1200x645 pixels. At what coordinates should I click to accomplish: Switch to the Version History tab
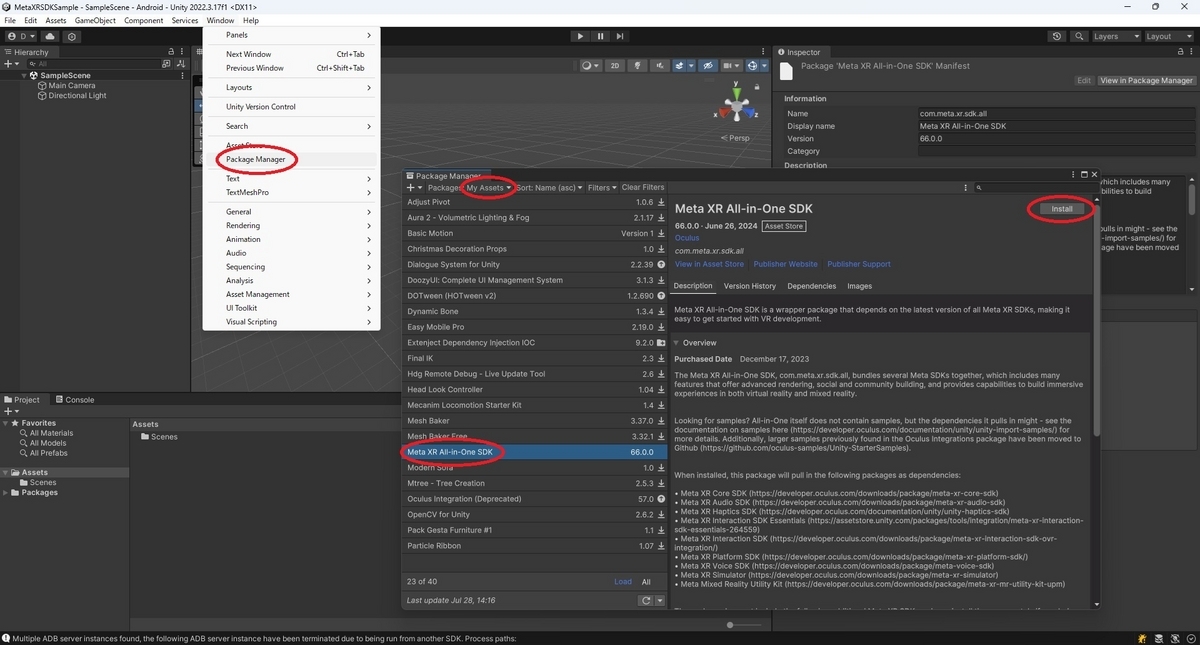(x=749, y=286)
